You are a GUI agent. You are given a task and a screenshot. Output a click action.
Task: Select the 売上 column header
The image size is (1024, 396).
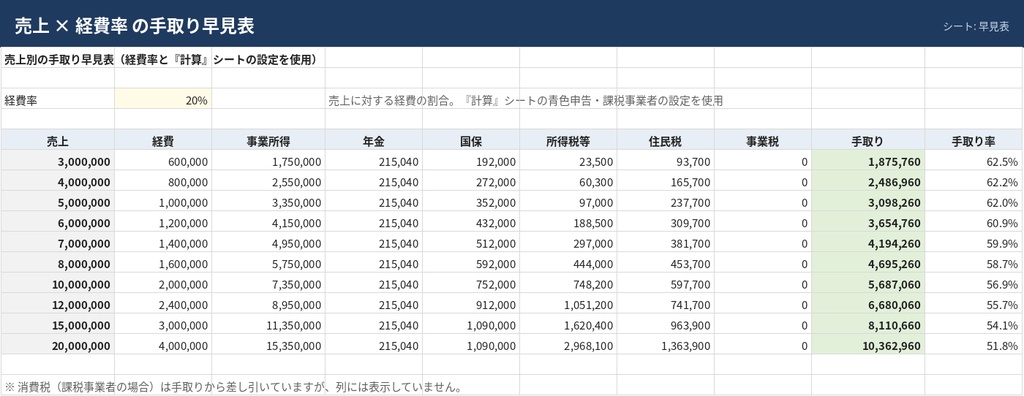click(57, 140)
